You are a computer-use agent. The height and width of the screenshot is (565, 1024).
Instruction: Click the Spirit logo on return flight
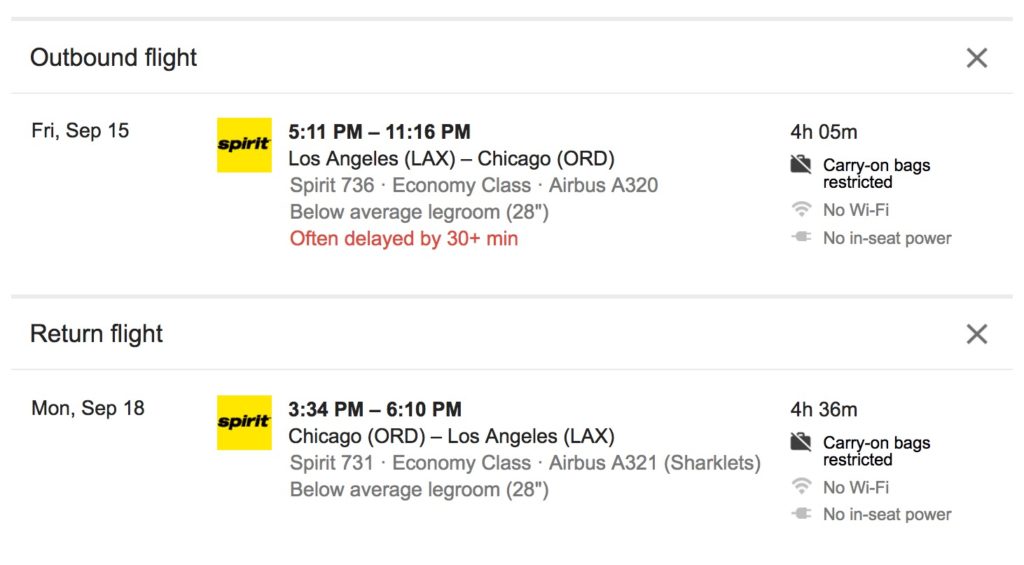(x=244, y=422)
